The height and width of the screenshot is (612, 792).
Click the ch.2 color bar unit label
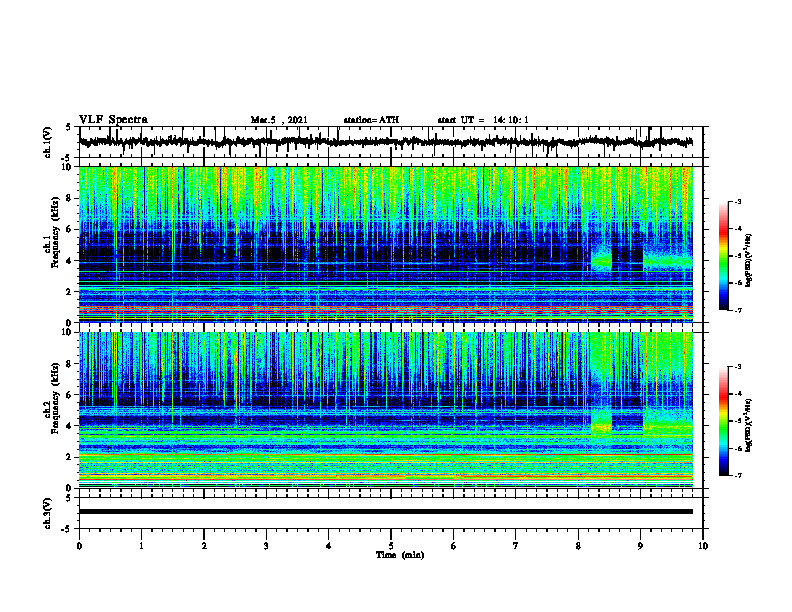[749, 425]
